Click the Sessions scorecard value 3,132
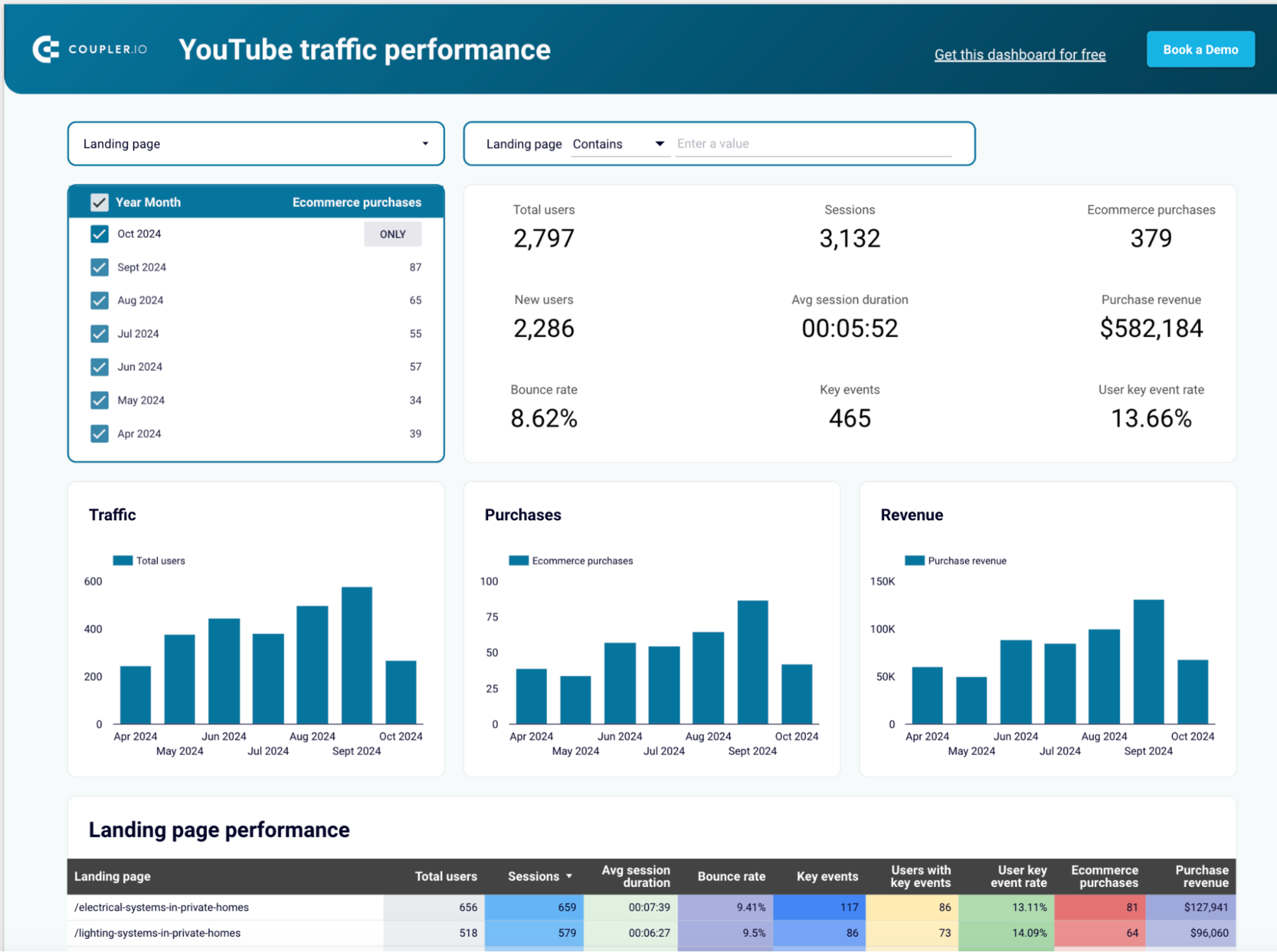 (x=850, y=238)
